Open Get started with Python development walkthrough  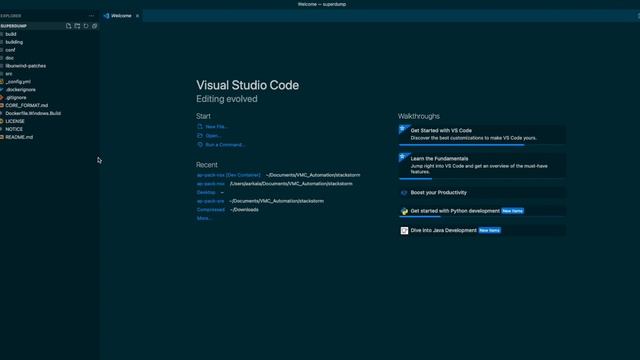point(482,211)
